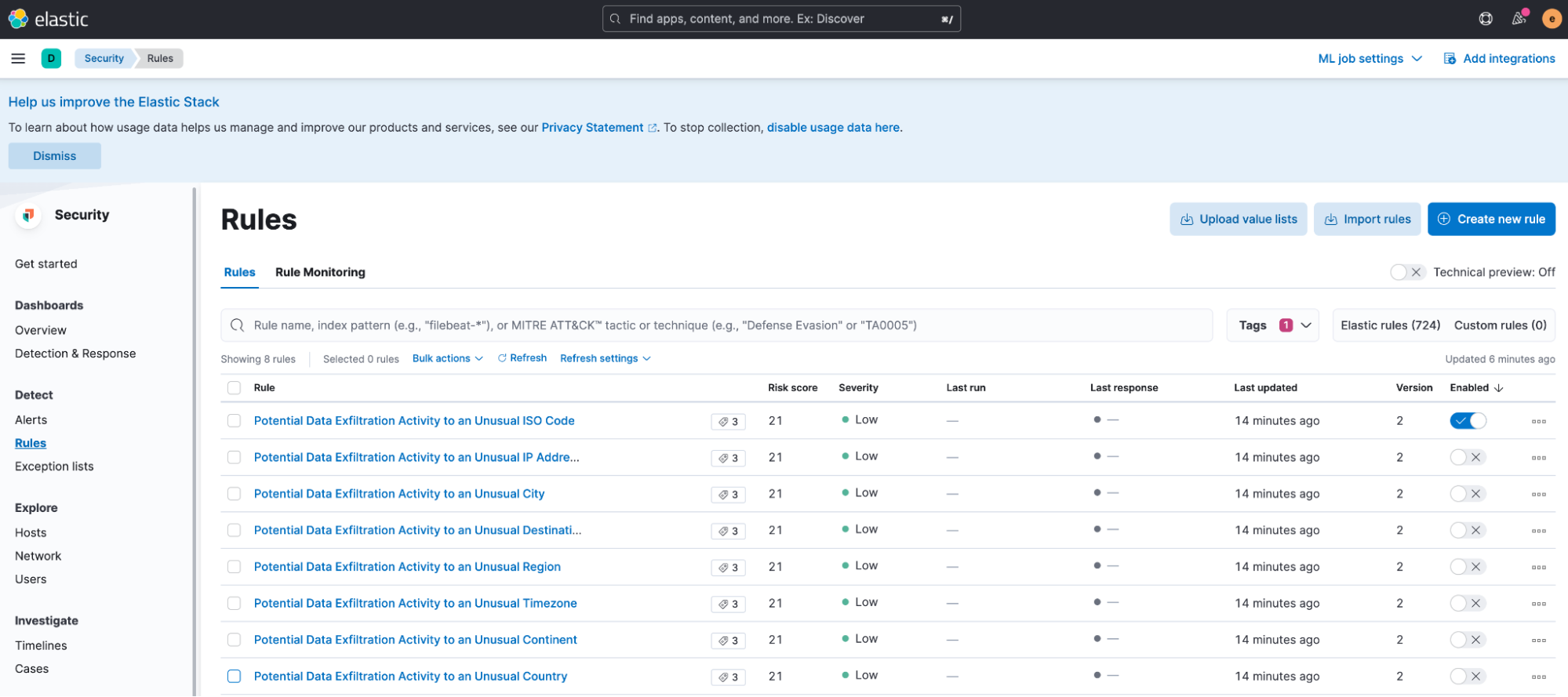Open row actions for Unusual Destination rule
1568x697 pixels.
(1538, 531)
